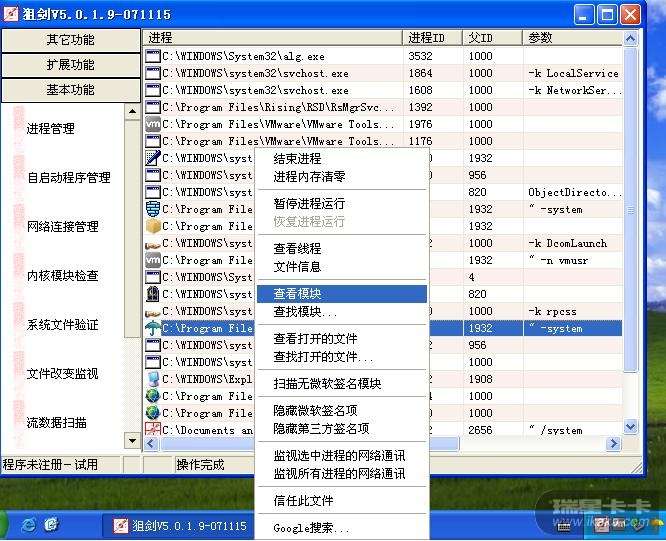Click the alg.exe process row icon
Viewport: 666px width, 541px height.
point(153,56)
